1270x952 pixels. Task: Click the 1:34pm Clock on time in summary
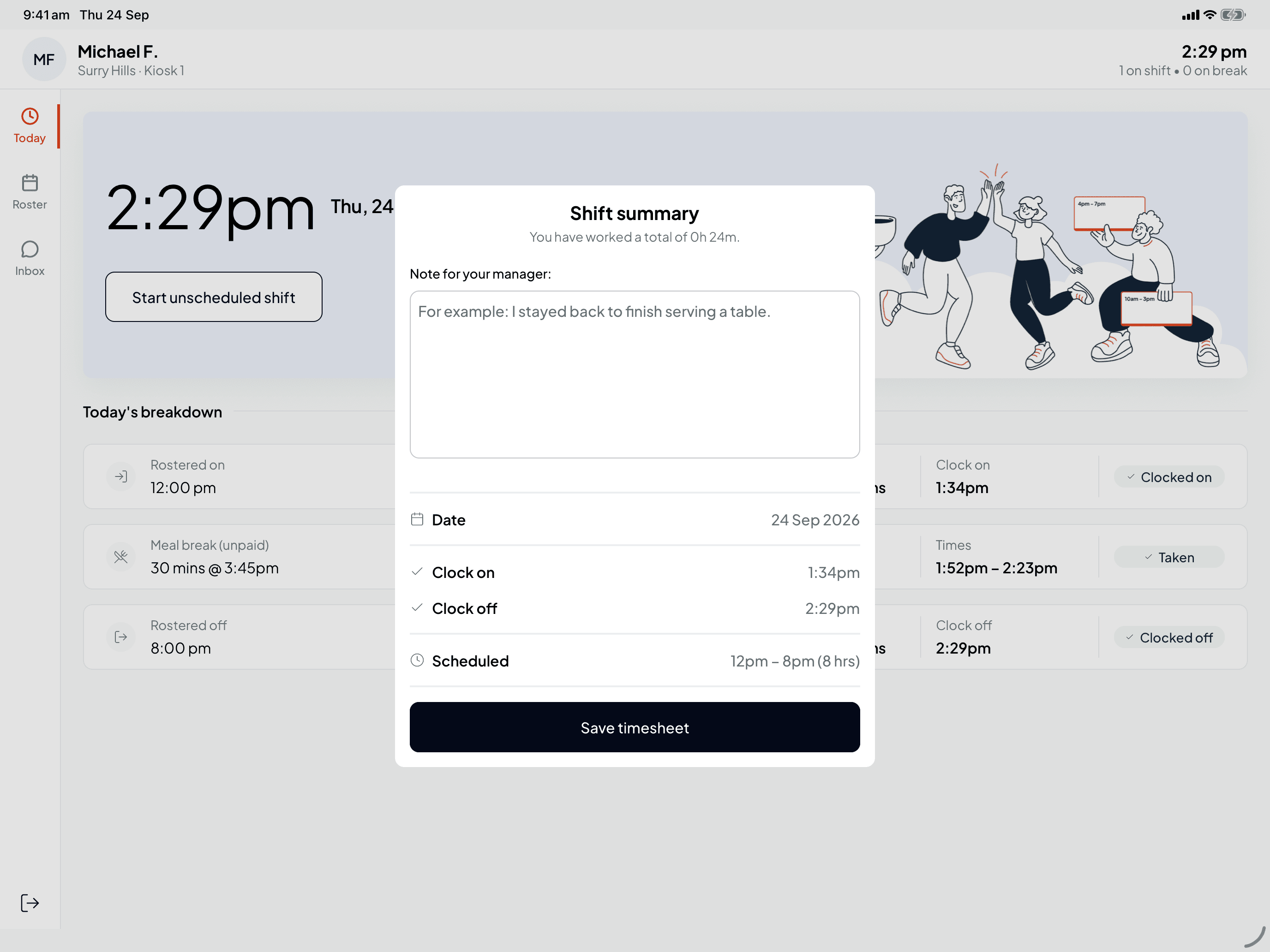click(833, 573)
